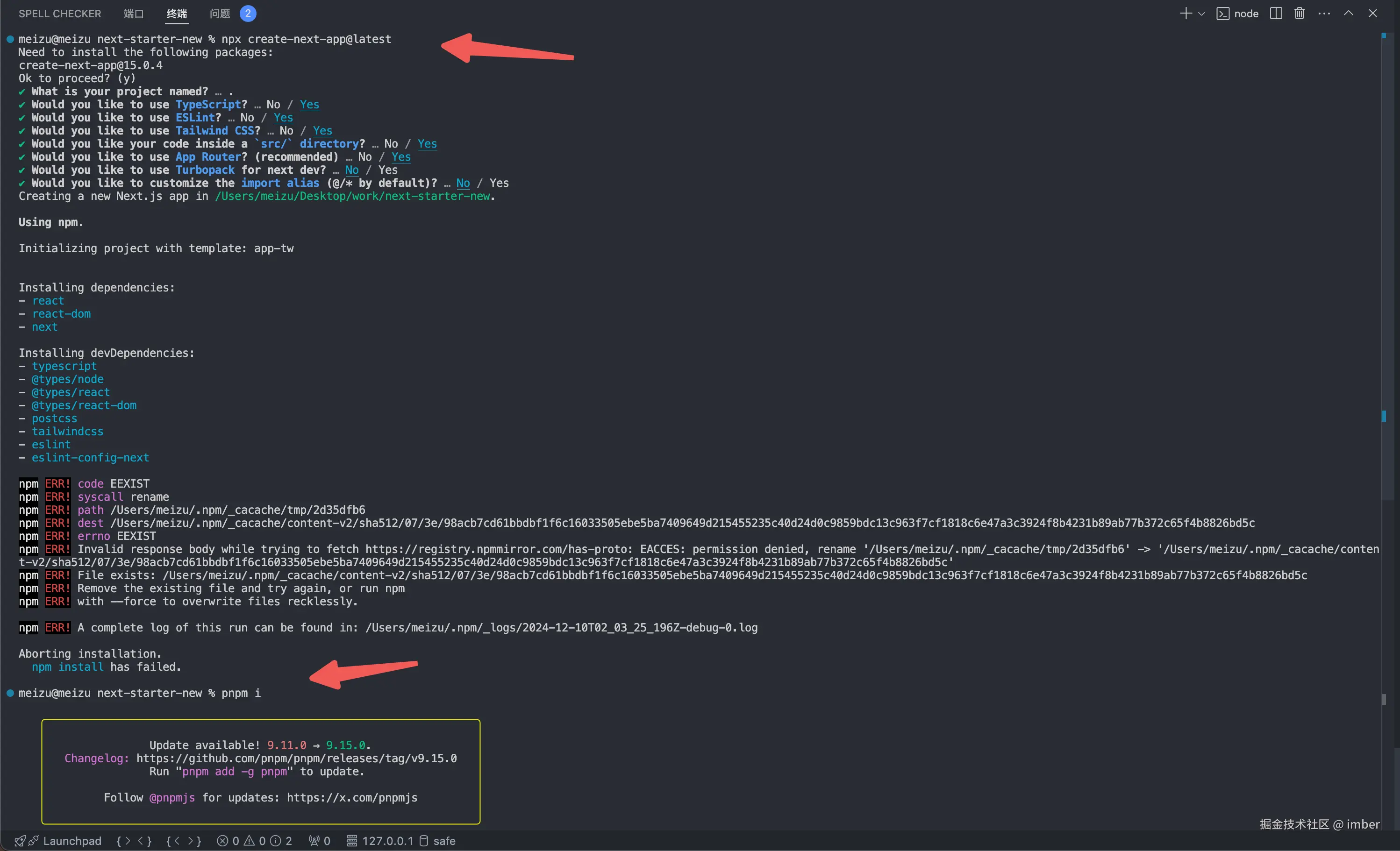Click the first curly-braces status item
This screenshot has width=1400, height=851.
coord(134,841)
